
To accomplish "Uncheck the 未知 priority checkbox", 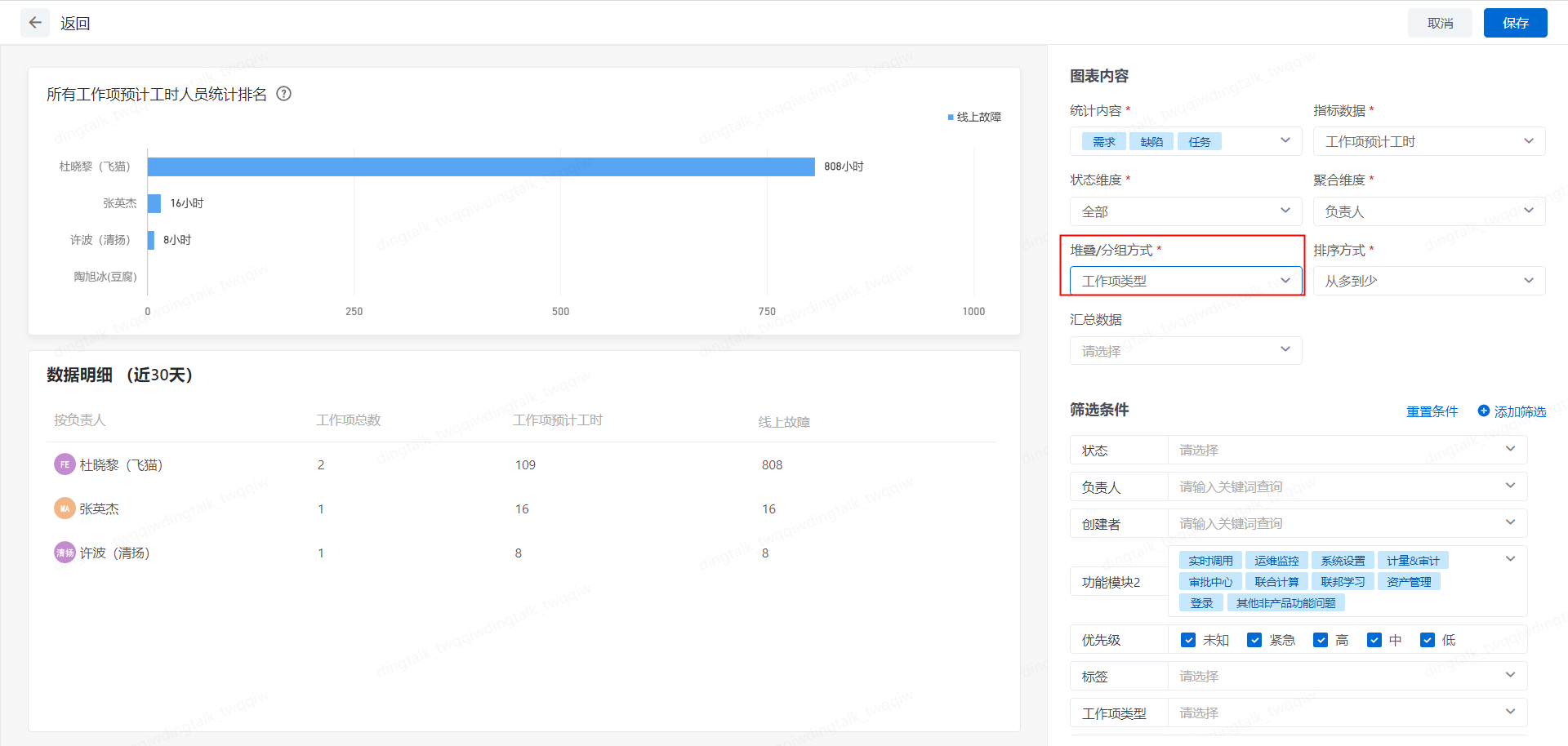I will [x=1188, y=640].
